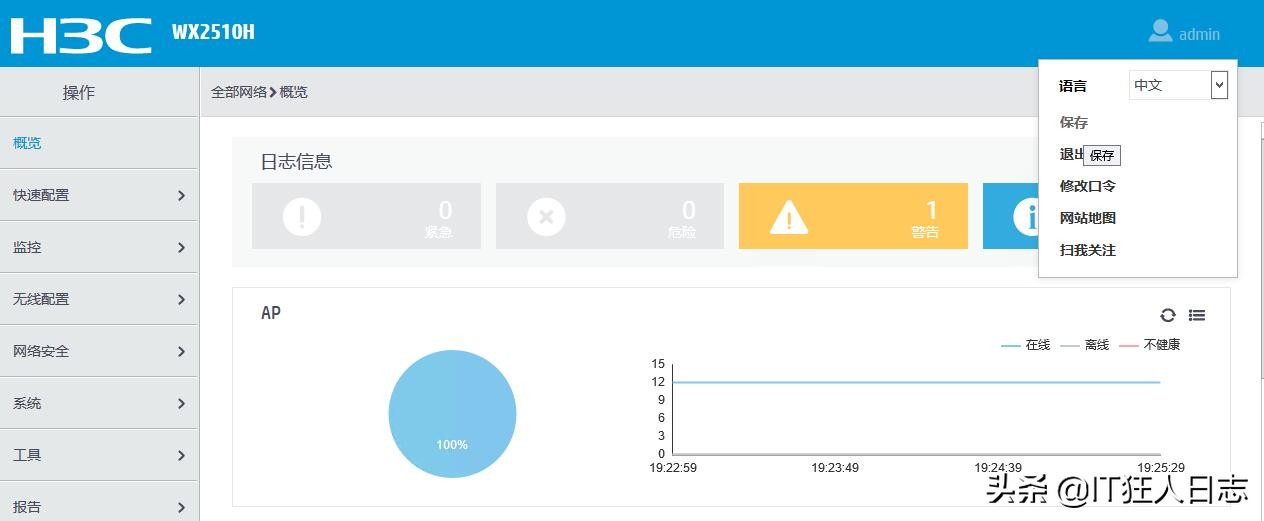Viewport: 1264px width, 521px height.
Task: Expand 网络安全 menu
Action: click(x=99, y=351)
